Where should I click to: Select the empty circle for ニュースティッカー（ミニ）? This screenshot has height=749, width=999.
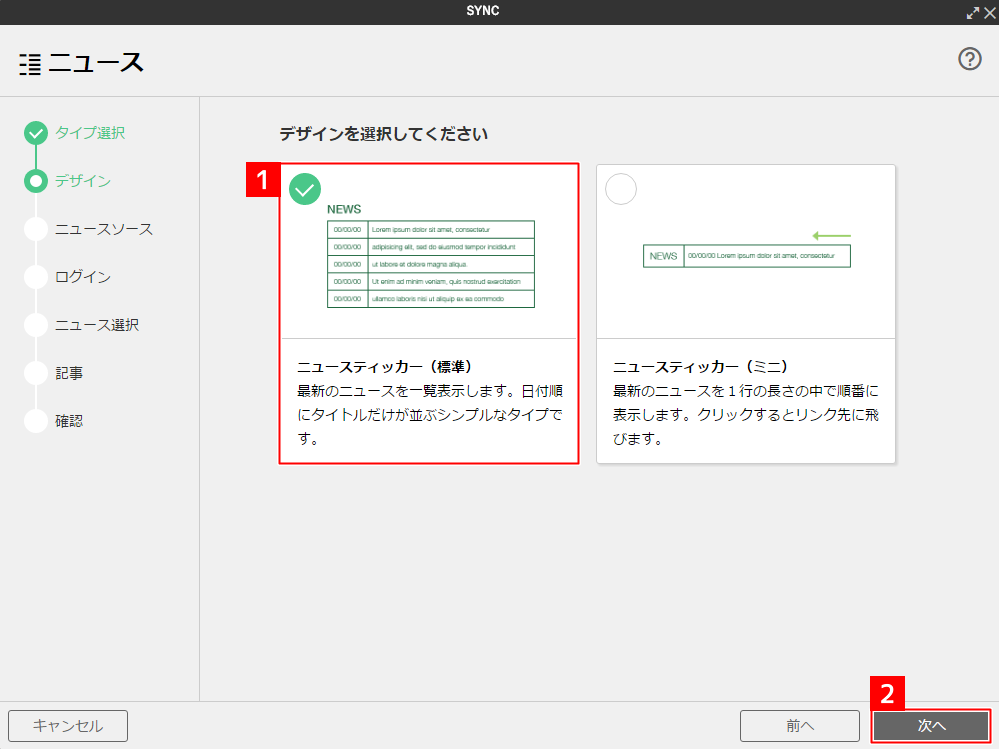coord(621,189)
